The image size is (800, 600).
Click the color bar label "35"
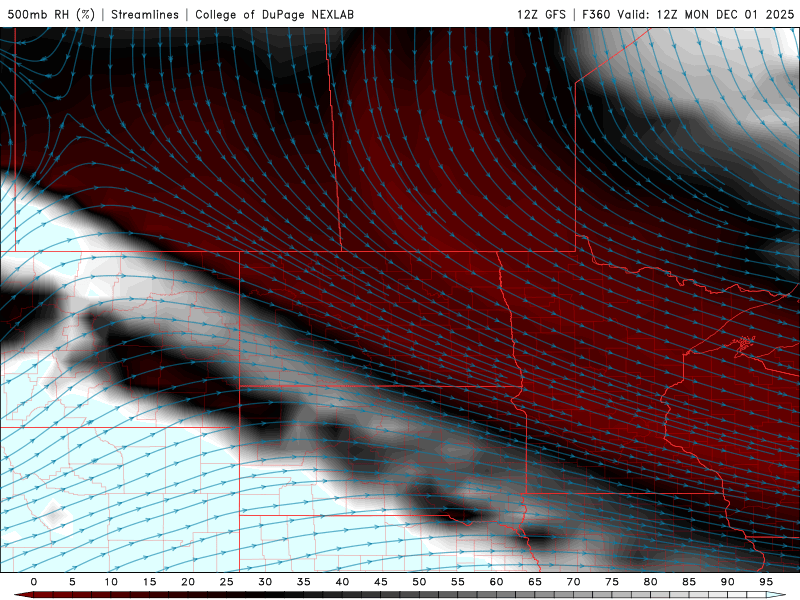[x=303, y=582]
